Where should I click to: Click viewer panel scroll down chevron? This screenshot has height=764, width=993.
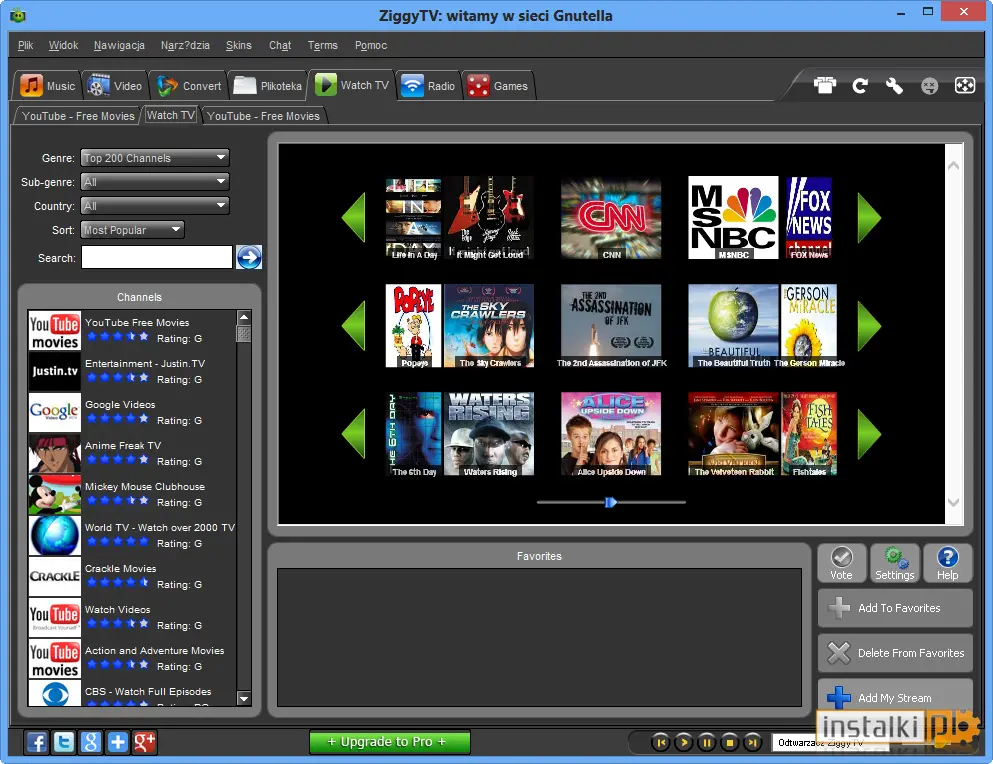[x=953, y=502]
